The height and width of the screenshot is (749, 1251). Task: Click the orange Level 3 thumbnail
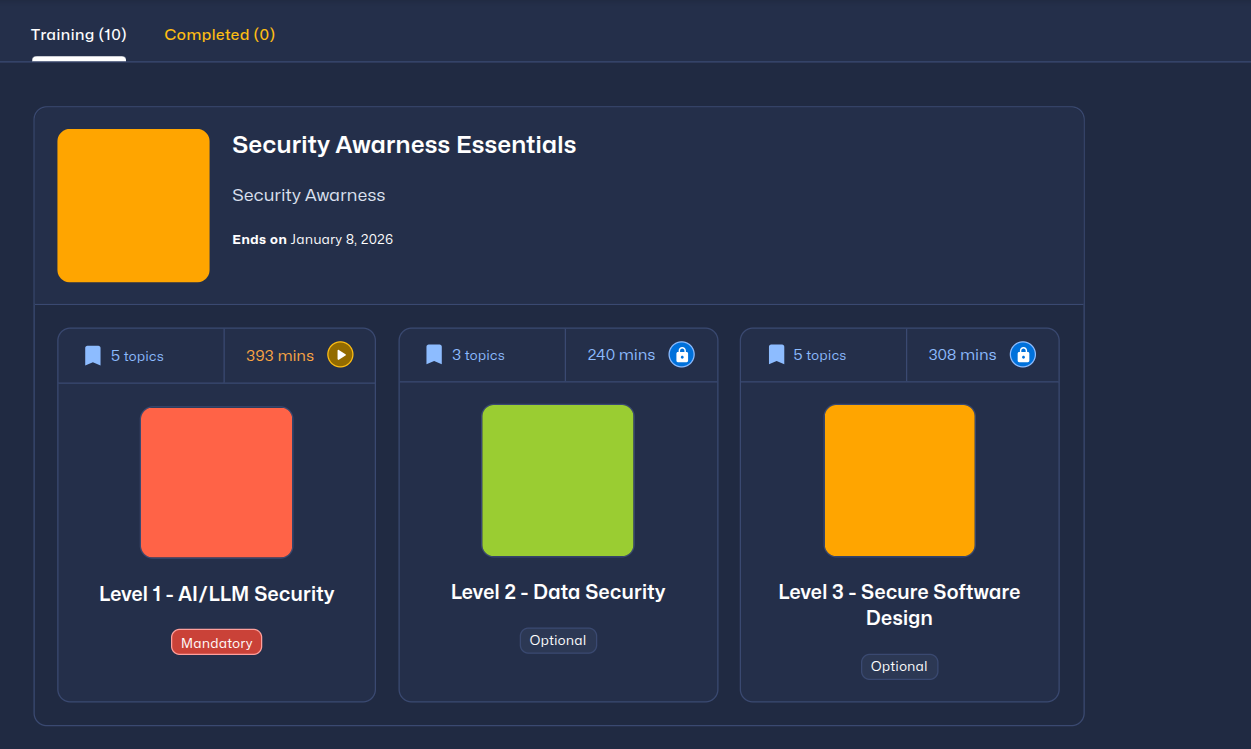(x=899, y=481)
